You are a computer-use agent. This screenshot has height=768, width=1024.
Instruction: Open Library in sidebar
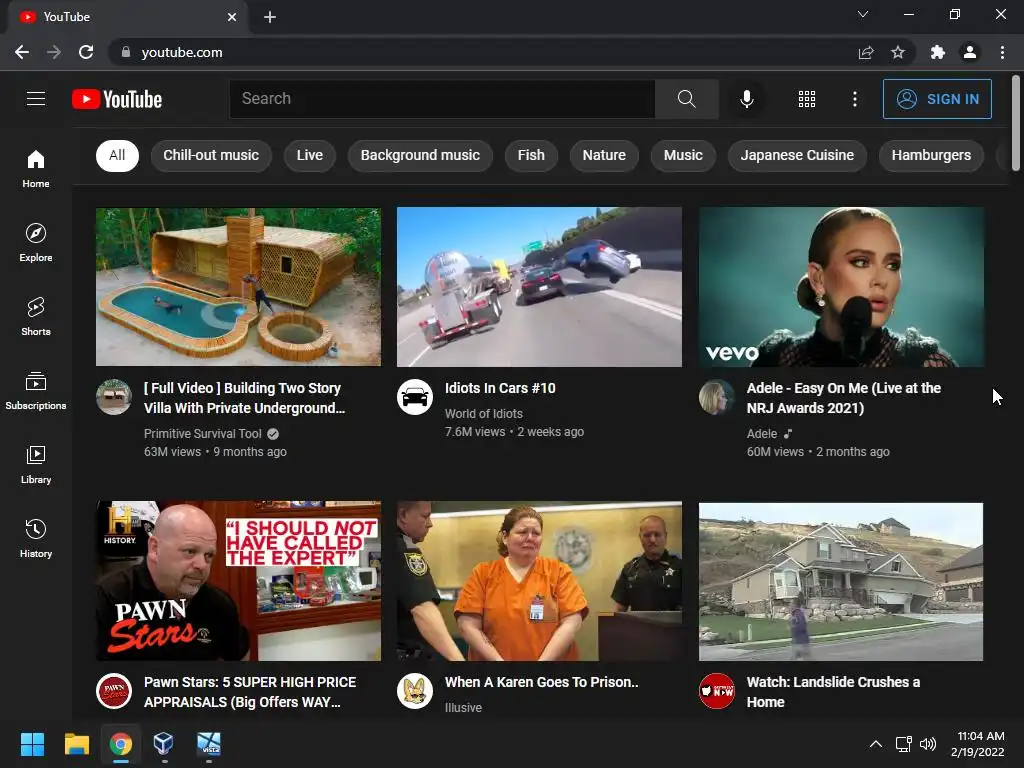(36, 464)
